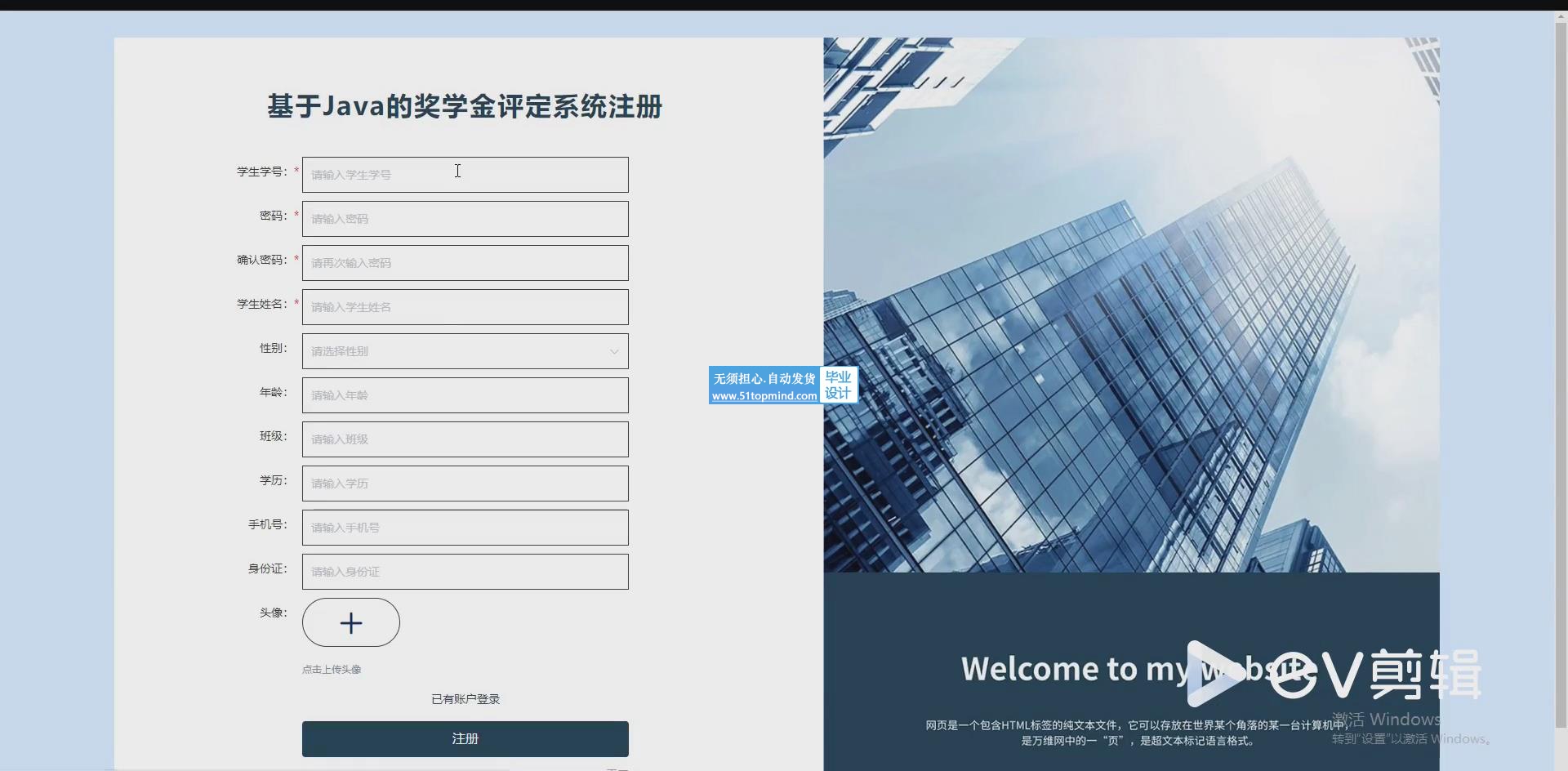Image resolution: width=1568 pixels, height=771 pixels.
Task: Click the plus icon to upload avatar
Action: [x=351, y=623]
